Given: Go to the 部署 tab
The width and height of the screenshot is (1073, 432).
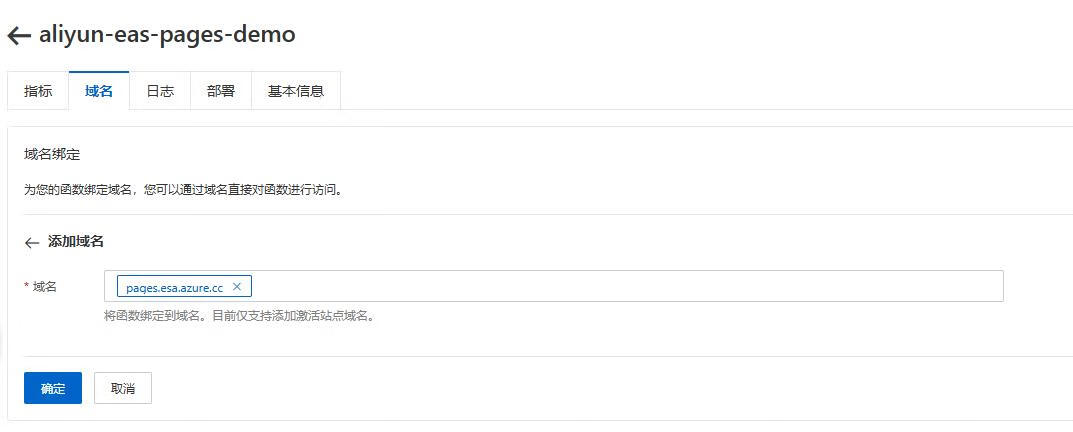Looking at the screenshot, I should (221, 91).
